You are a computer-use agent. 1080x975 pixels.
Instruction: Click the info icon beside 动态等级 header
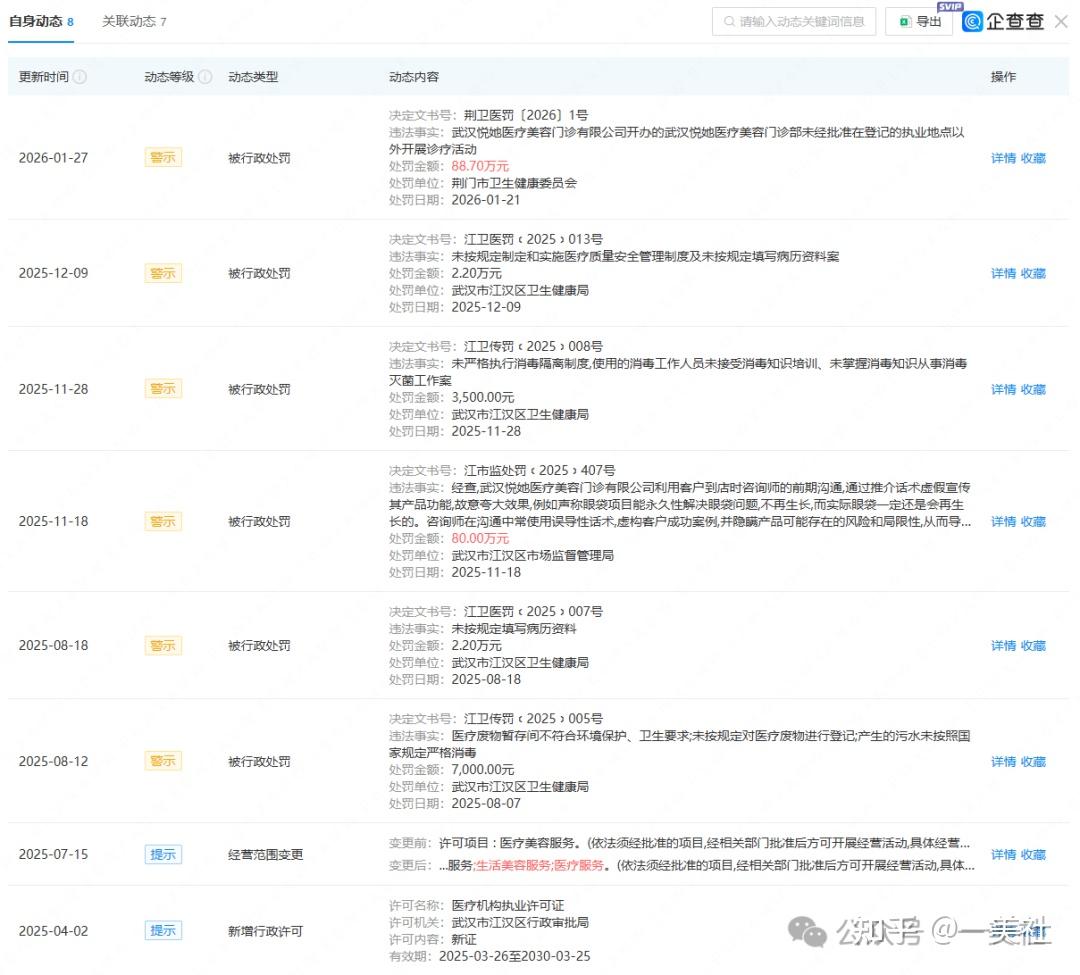pos(204,76)
